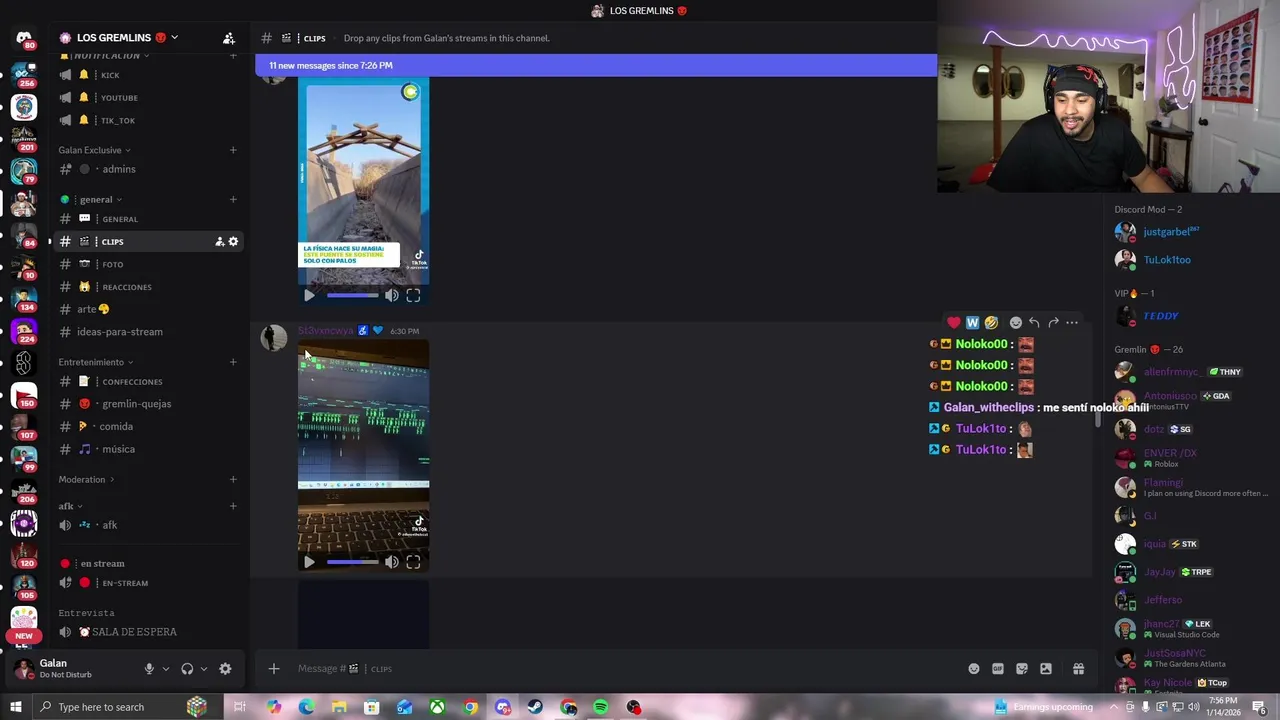Open the TIK_TOK announcement channel
1280x720 pixels.
149,120
